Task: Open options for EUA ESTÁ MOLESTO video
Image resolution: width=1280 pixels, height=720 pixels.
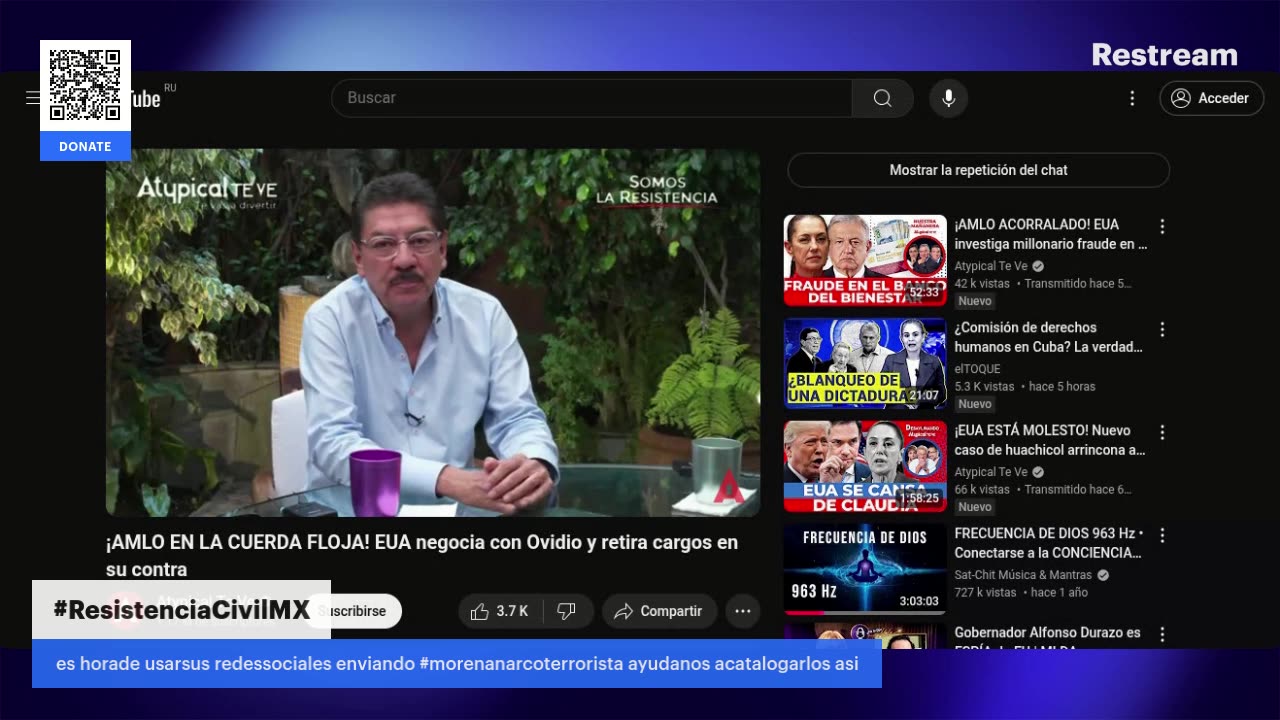Action: pos(1161,433)
